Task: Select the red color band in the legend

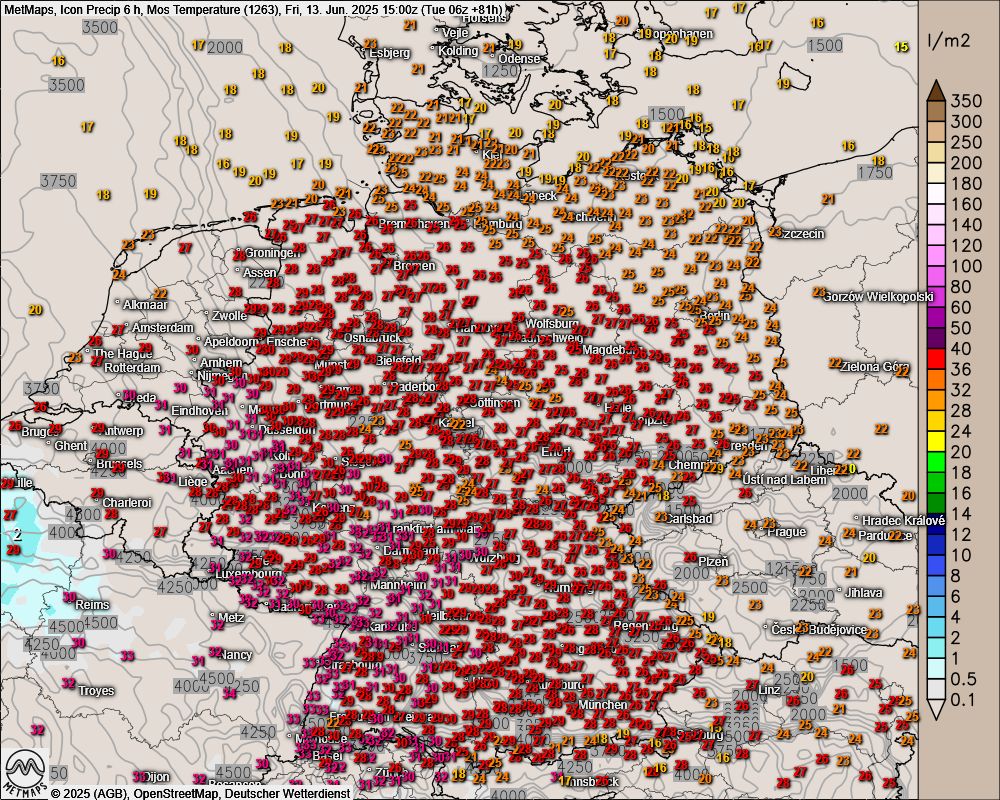Action: [x=936, y=359]
